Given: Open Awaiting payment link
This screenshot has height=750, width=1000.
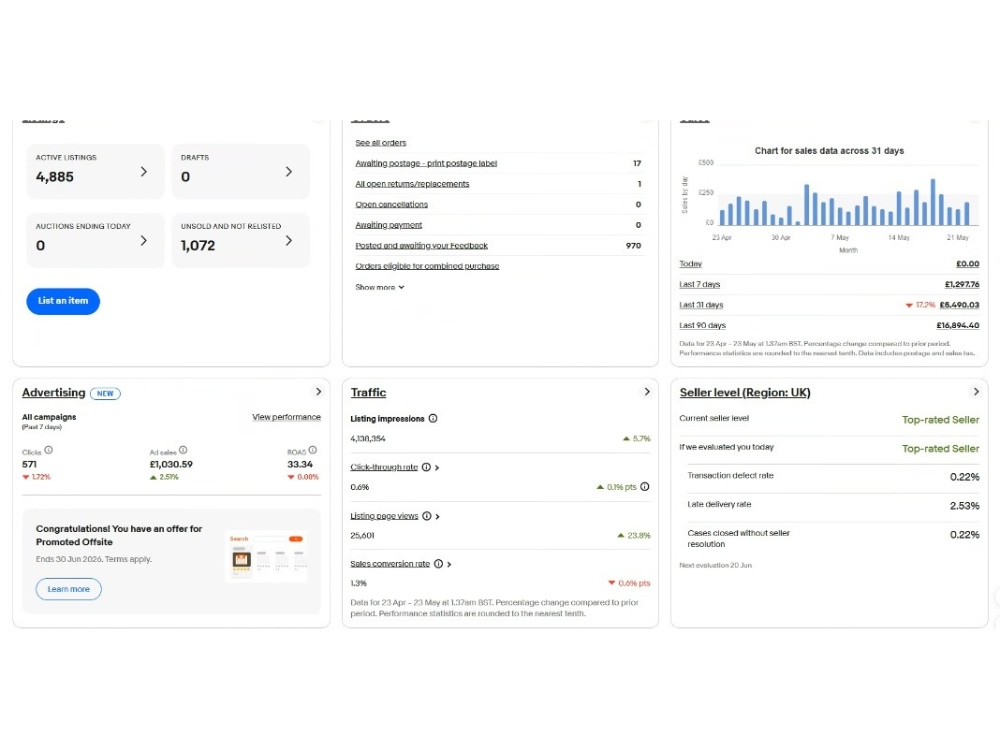Looking at the screenshot, I should (388, 225).
